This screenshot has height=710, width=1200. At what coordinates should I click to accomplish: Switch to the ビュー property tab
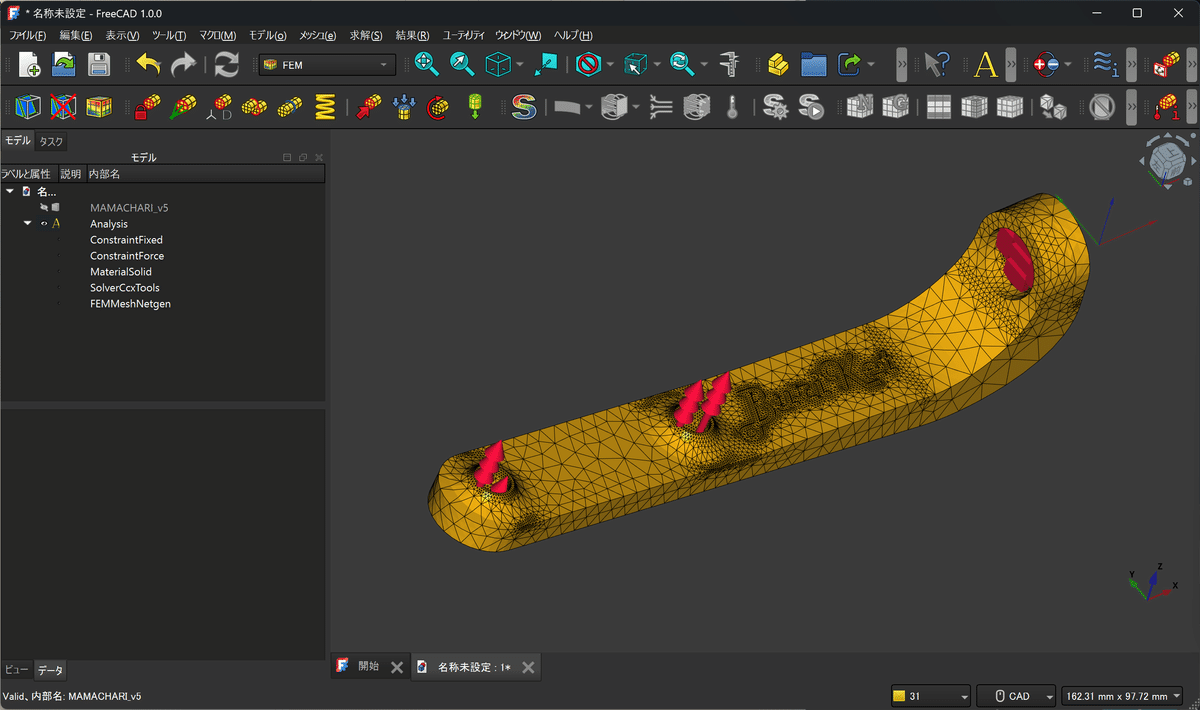point(16,669)
